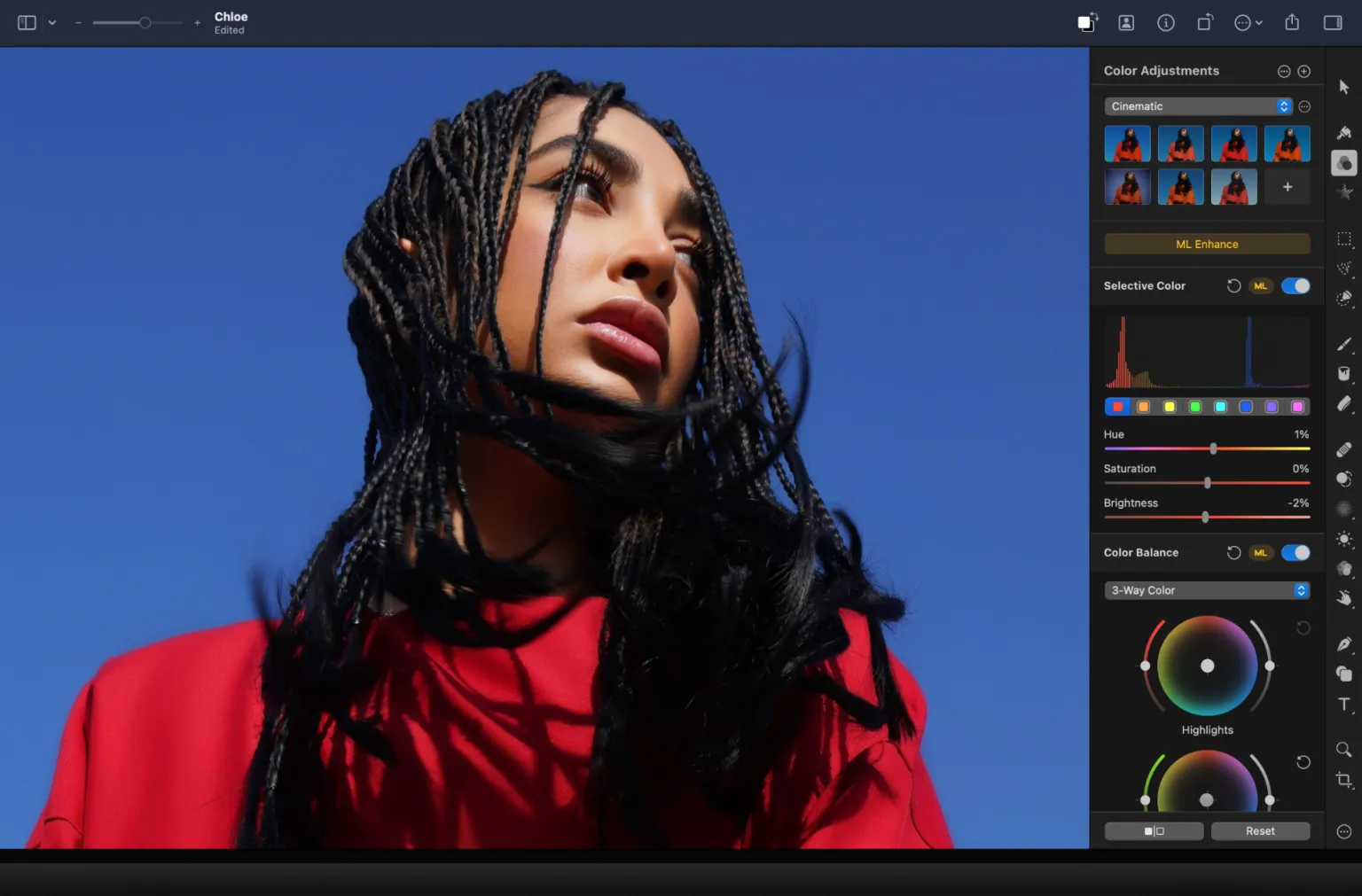This screenshot has height=896, width=1362.
Task: Open the Color Adjustments options menu
Action: click(1283, 71)
